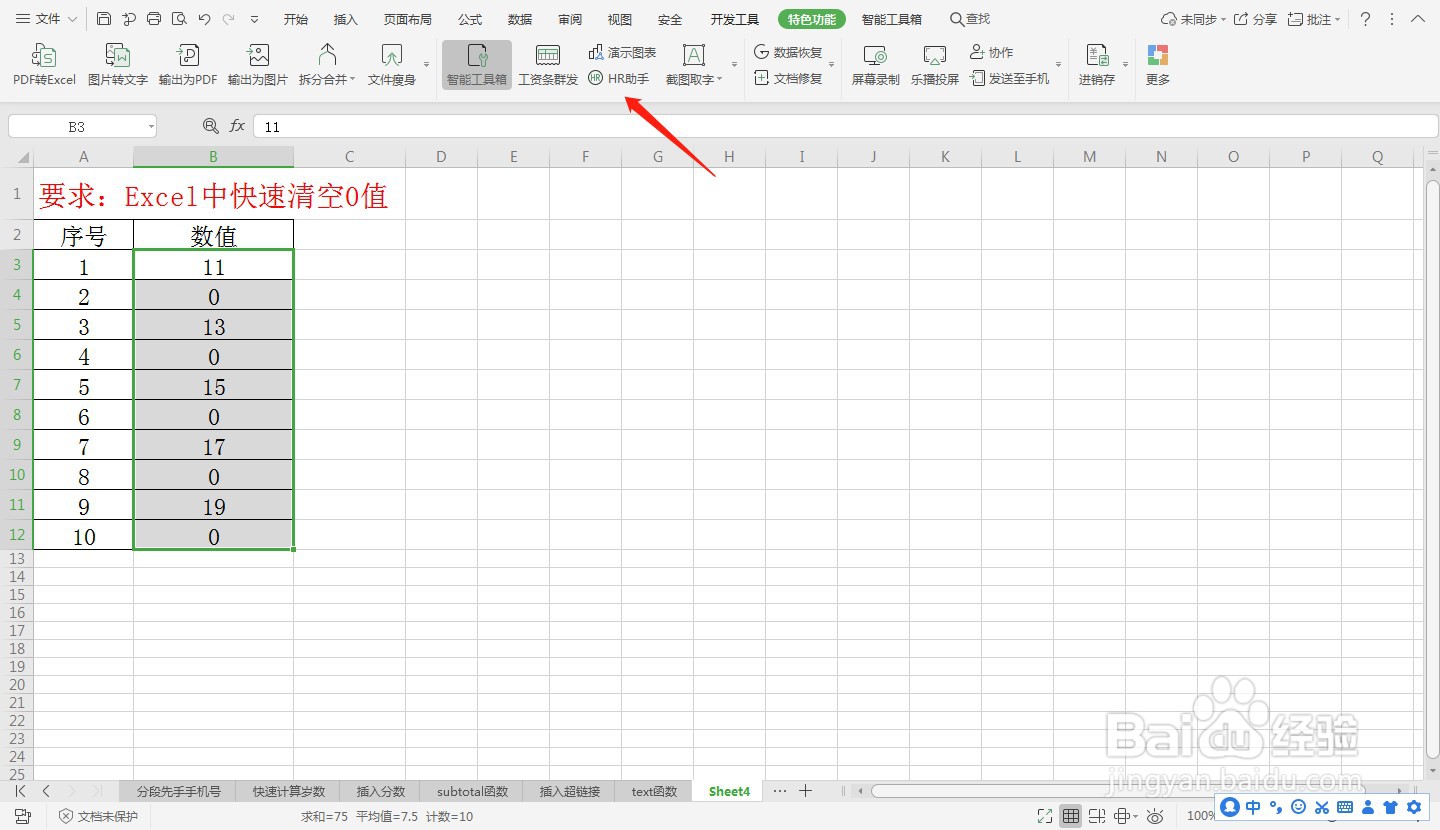Open the 未同步 sync dropdown
The width and height of the screenshot is (1440, 830).
tap(1194, 19)
